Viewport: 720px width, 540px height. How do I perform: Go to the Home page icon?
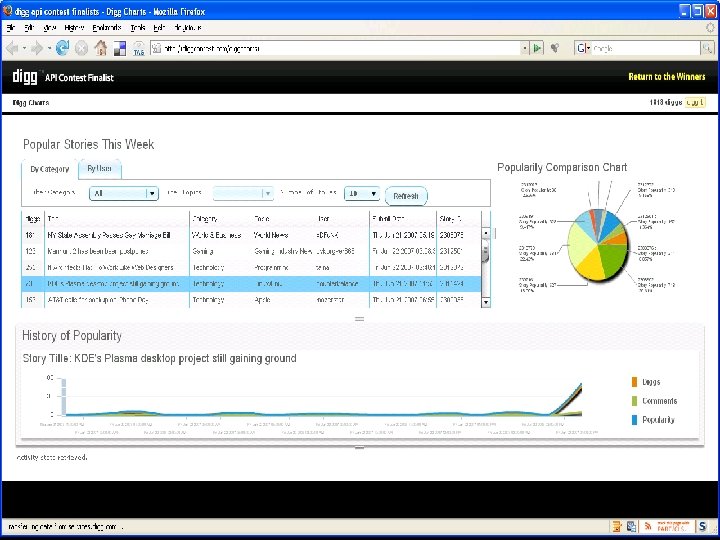point(101,48)
